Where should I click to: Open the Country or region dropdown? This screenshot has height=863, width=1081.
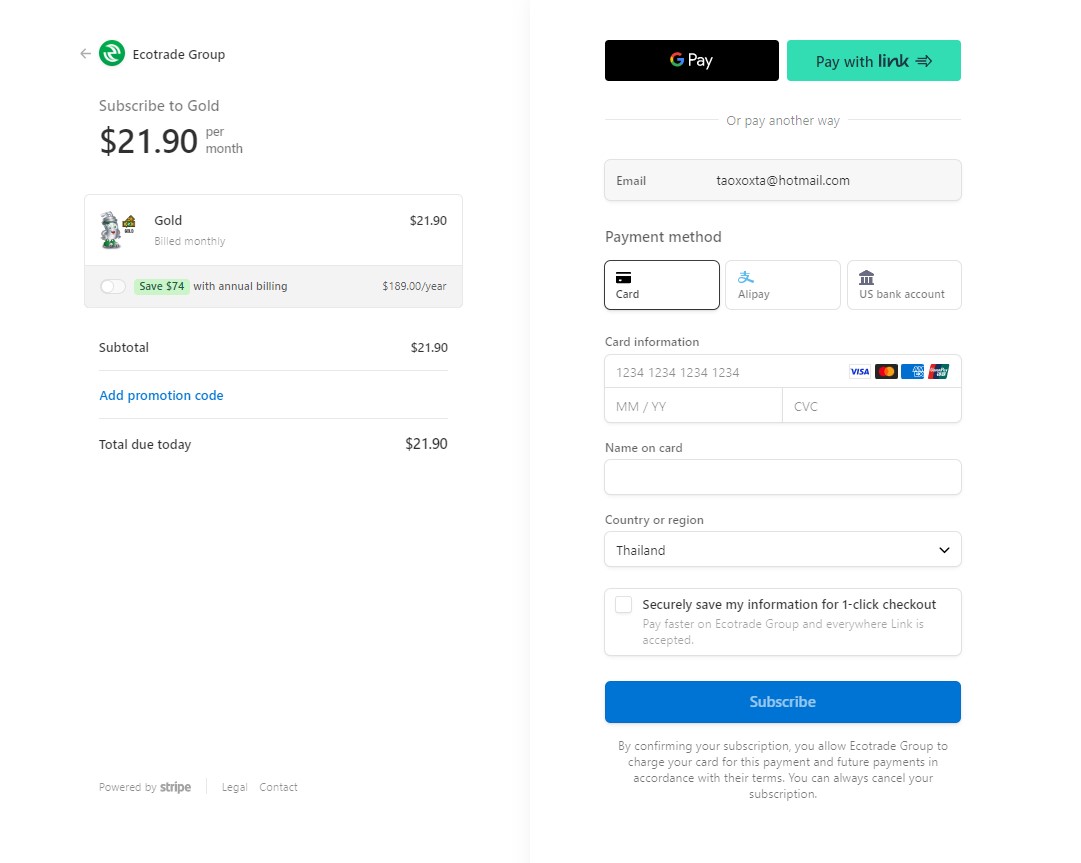[782, 549]
